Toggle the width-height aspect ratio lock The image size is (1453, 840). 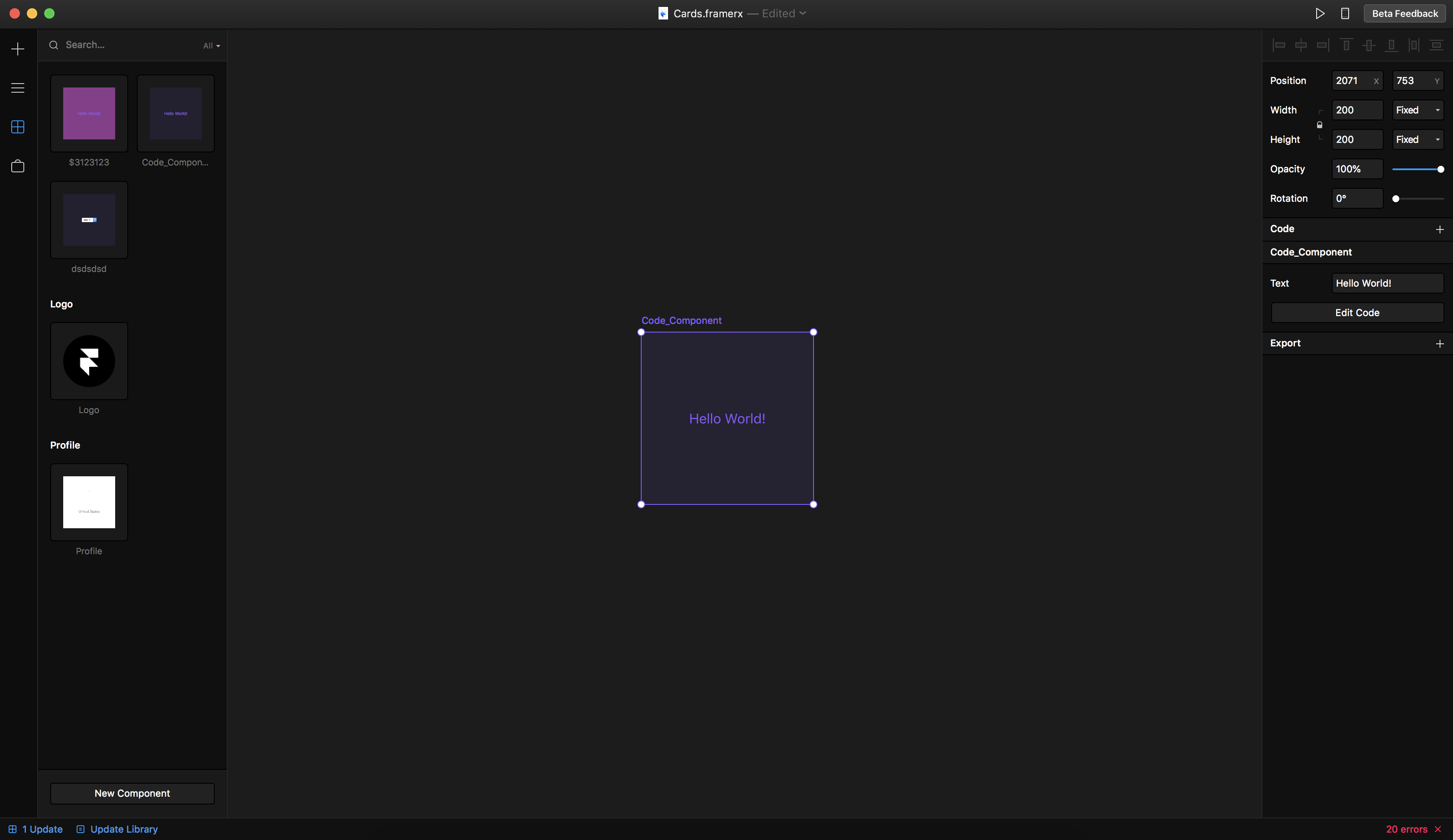tap(1320, 125)
